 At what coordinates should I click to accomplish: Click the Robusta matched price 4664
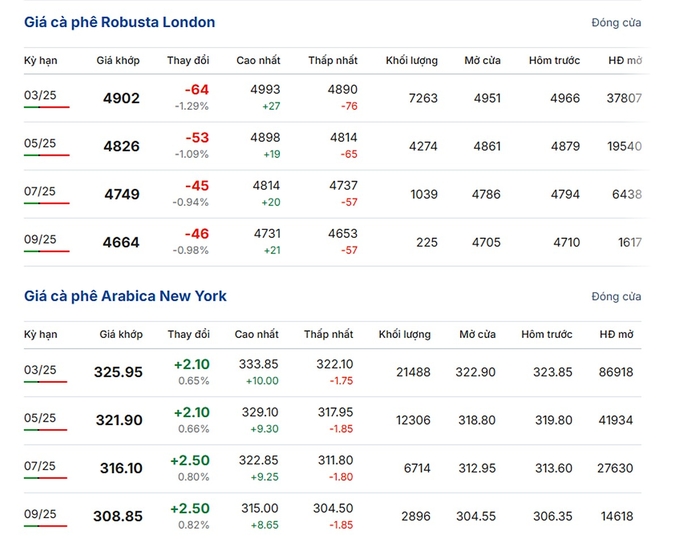pos(121,242)
